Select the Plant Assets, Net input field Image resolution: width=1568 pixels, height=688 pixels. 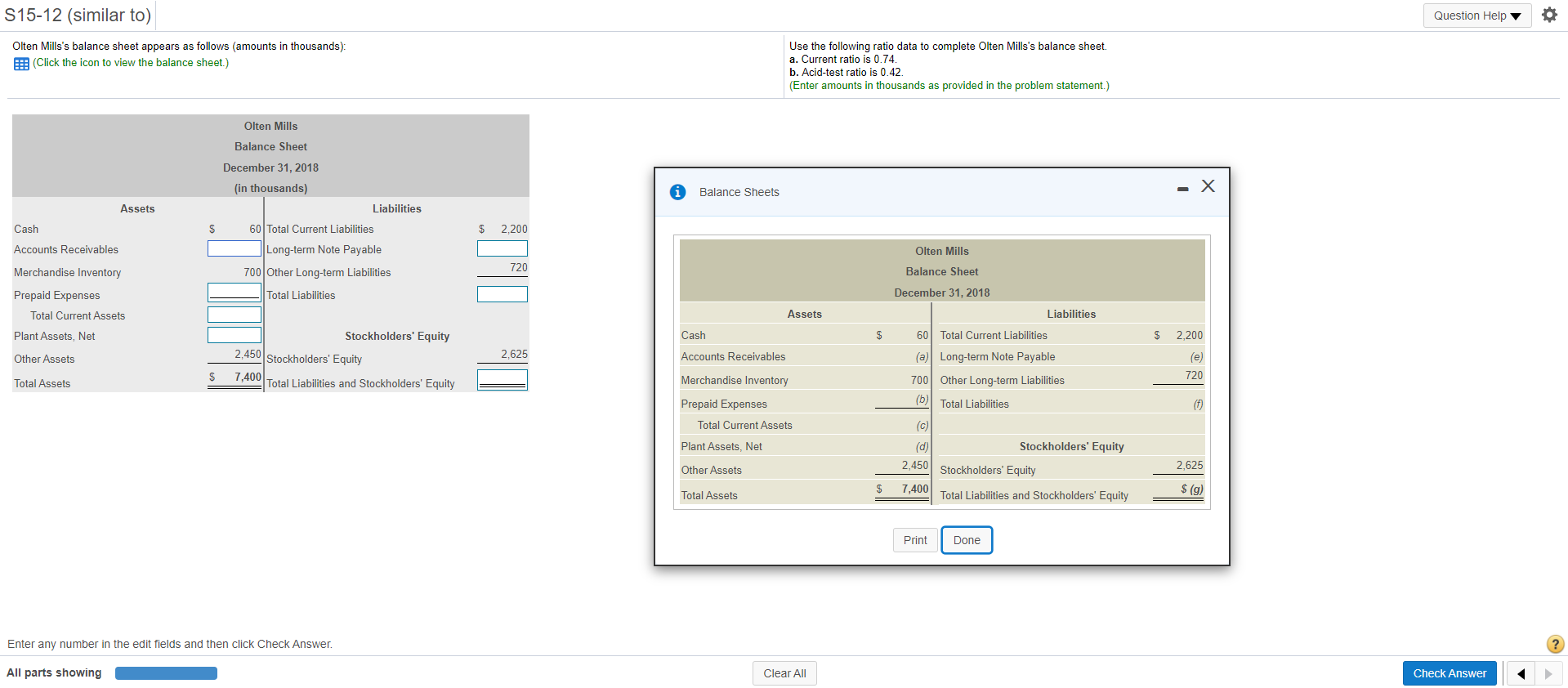coord(235,335)
